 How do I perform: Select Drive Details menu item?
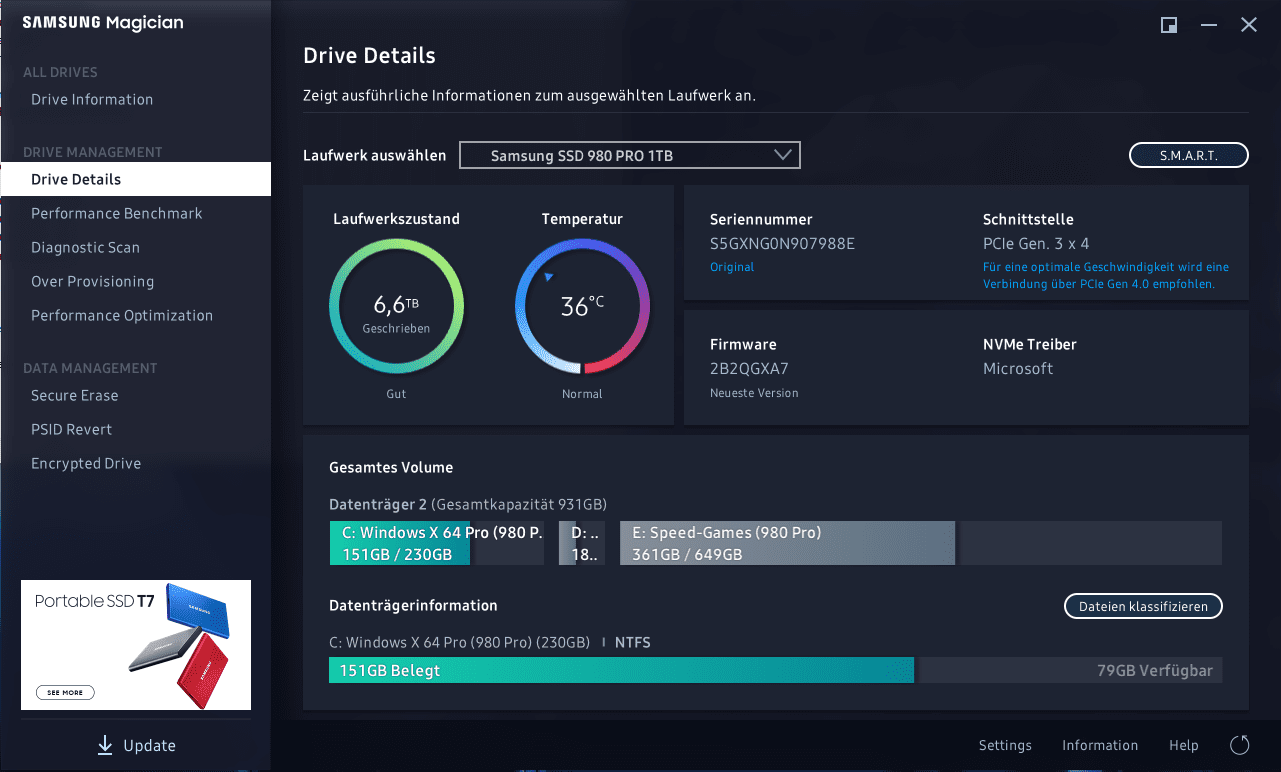[x=135, y=179]
